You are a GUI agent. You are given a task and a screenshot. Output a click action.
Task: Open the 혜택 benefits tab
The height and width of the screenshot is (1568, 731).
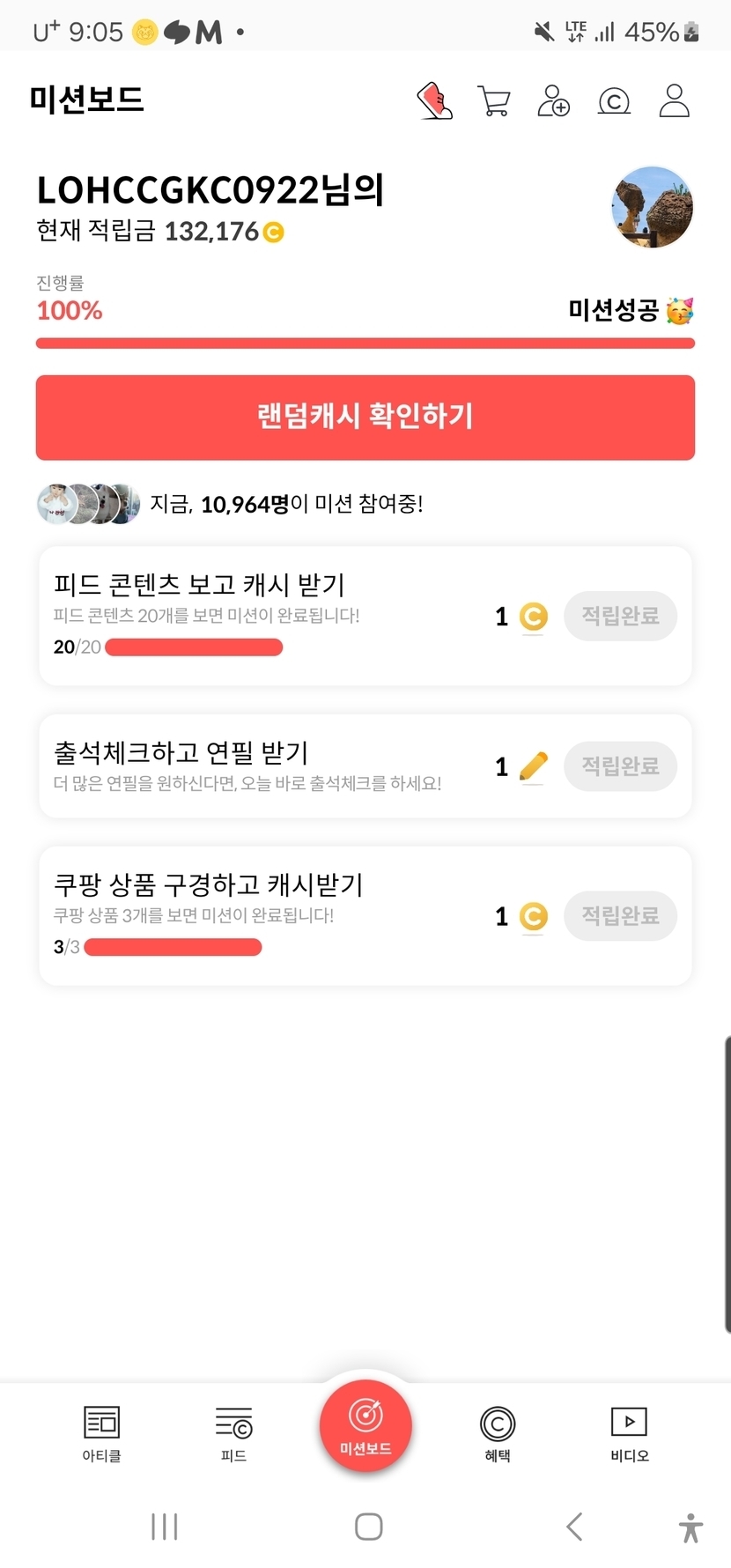point(498,1433)
